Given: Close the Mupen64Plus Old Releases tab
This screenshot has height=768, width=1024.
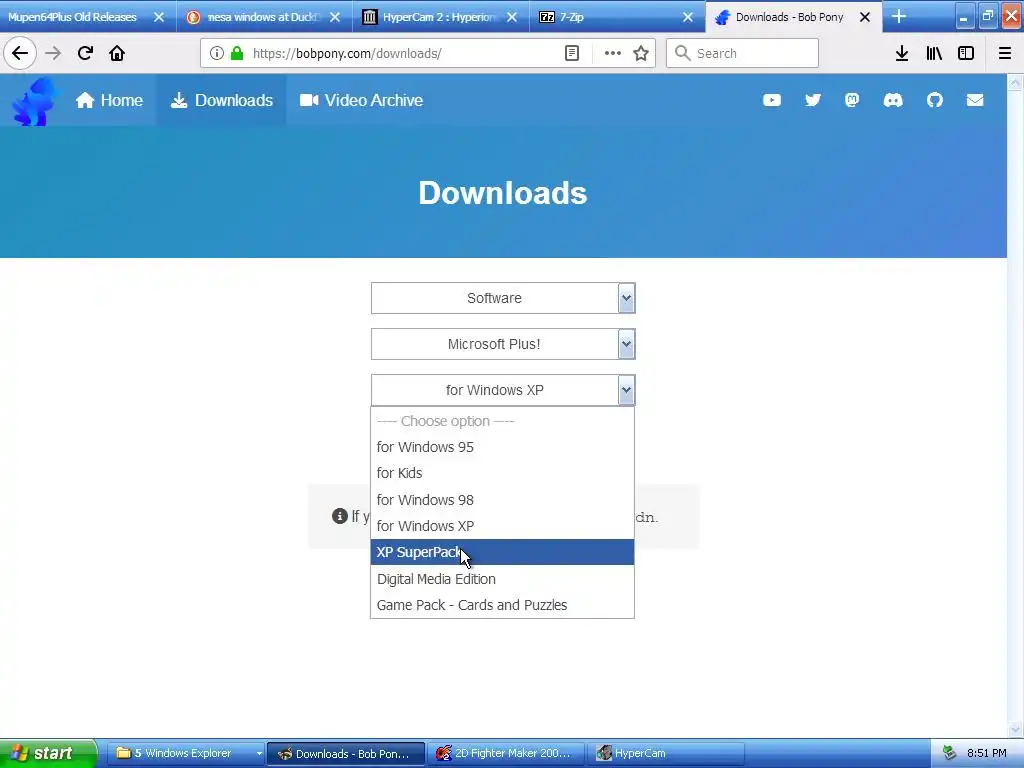Looking at the screenshot, I should tap(159, 17).
